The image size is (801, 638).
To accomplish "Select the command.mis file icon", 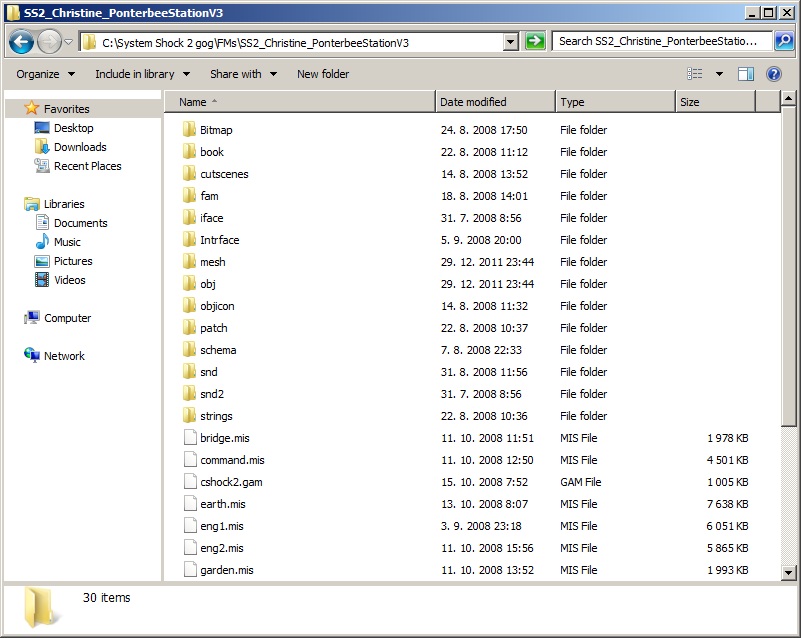I will (190, 460).
